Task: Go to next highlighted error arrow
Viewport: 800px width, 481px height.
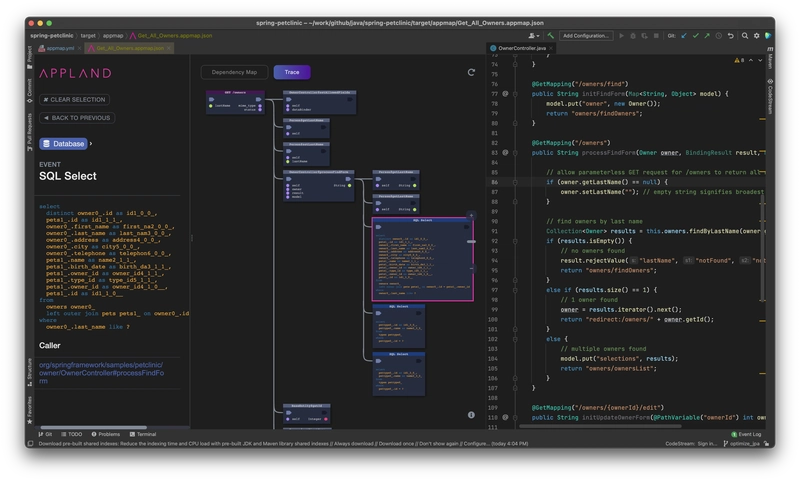Action: click(x=760, y=60)
